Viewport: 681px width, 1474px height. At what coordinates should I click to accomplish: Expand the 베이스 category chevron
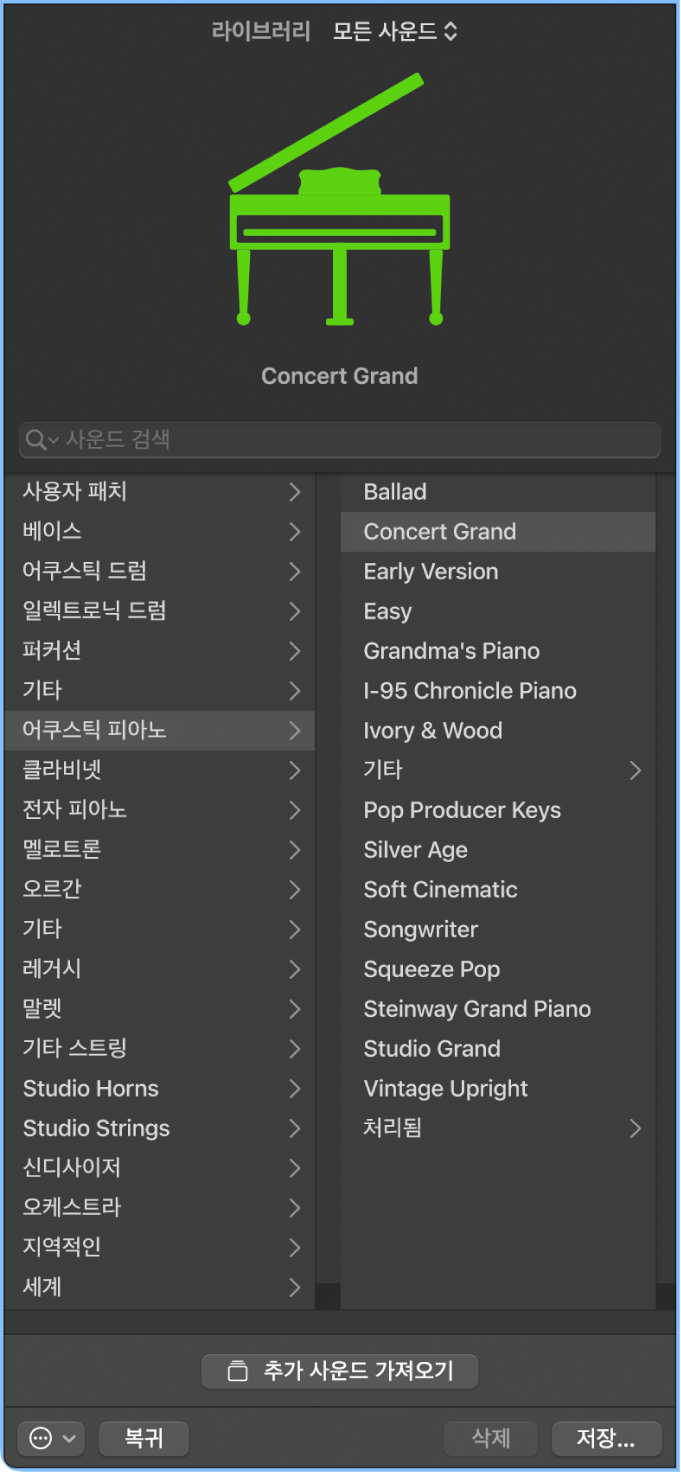tap(295, 532)
